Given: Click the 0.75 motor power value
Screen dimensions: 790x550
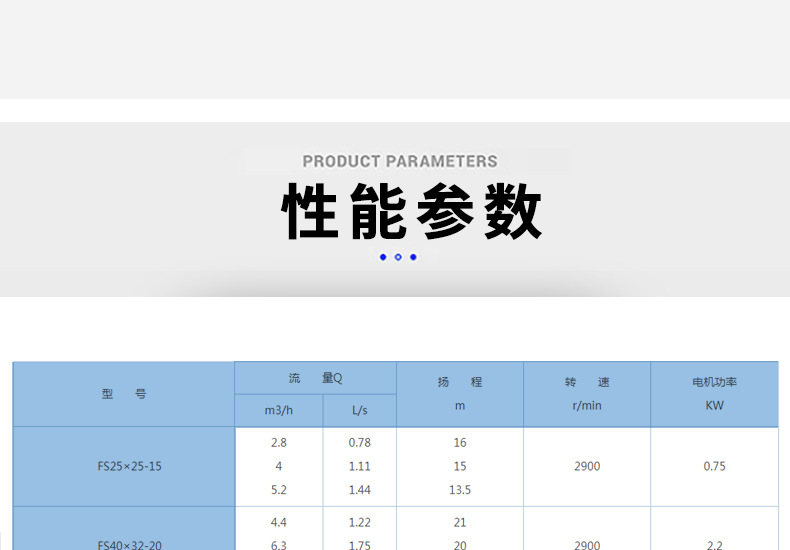Looking at the screenshot, I should [714, 466].
